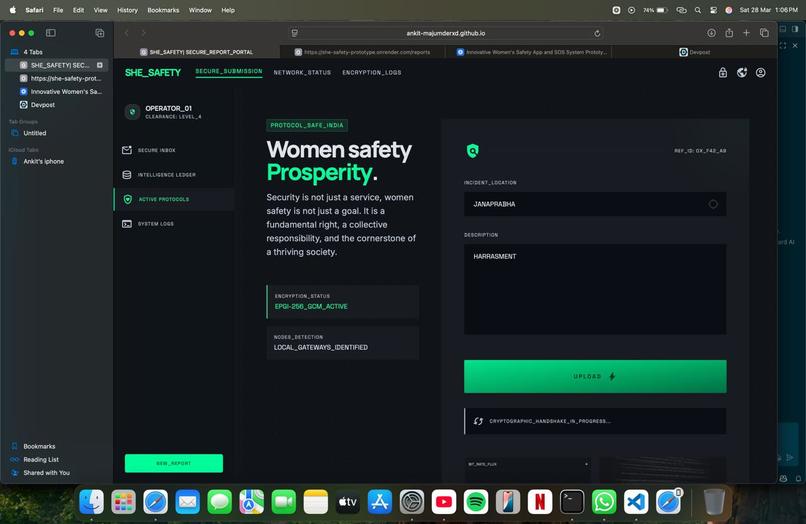Image resolution: width=806 pixels, height=524 pixels.
Task: Click the SHE_SAFETY logo
Action: pyautogui.click(x=153, y=73)
